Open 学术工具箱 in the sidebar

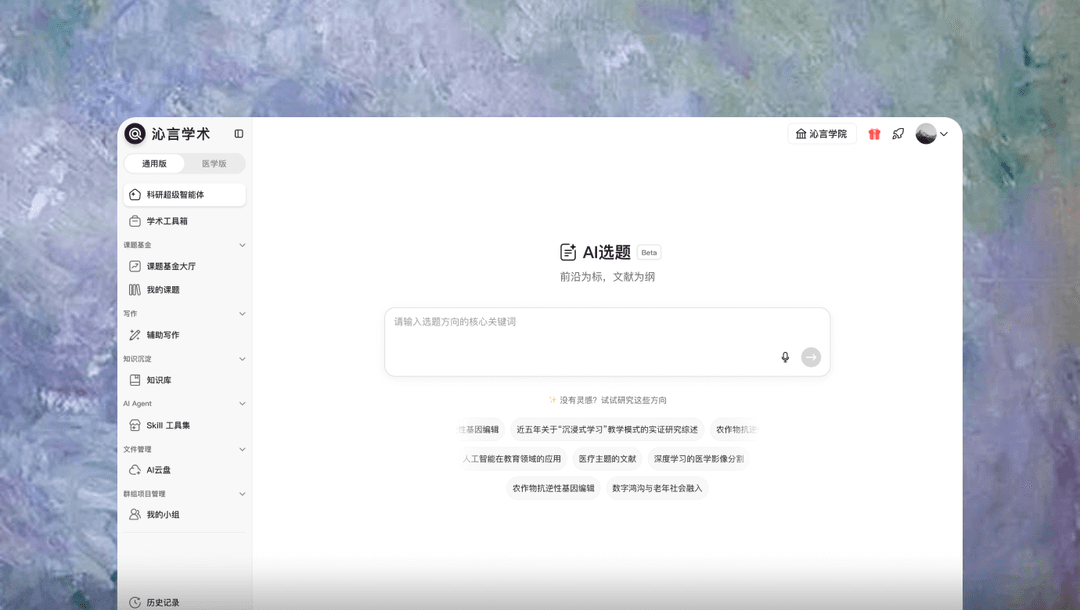tap(185, 221)
